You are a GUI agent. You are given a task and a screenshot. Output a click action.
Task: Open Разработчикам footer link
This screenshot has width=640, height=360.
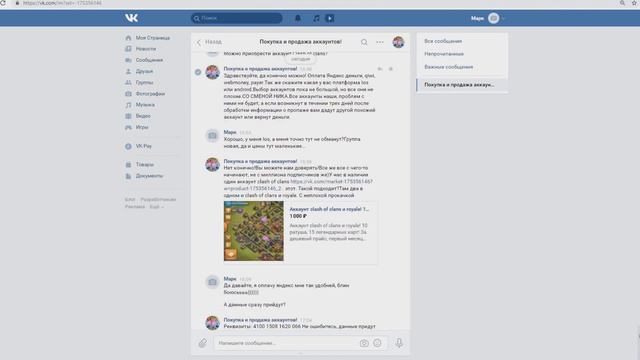click(158, 200)
